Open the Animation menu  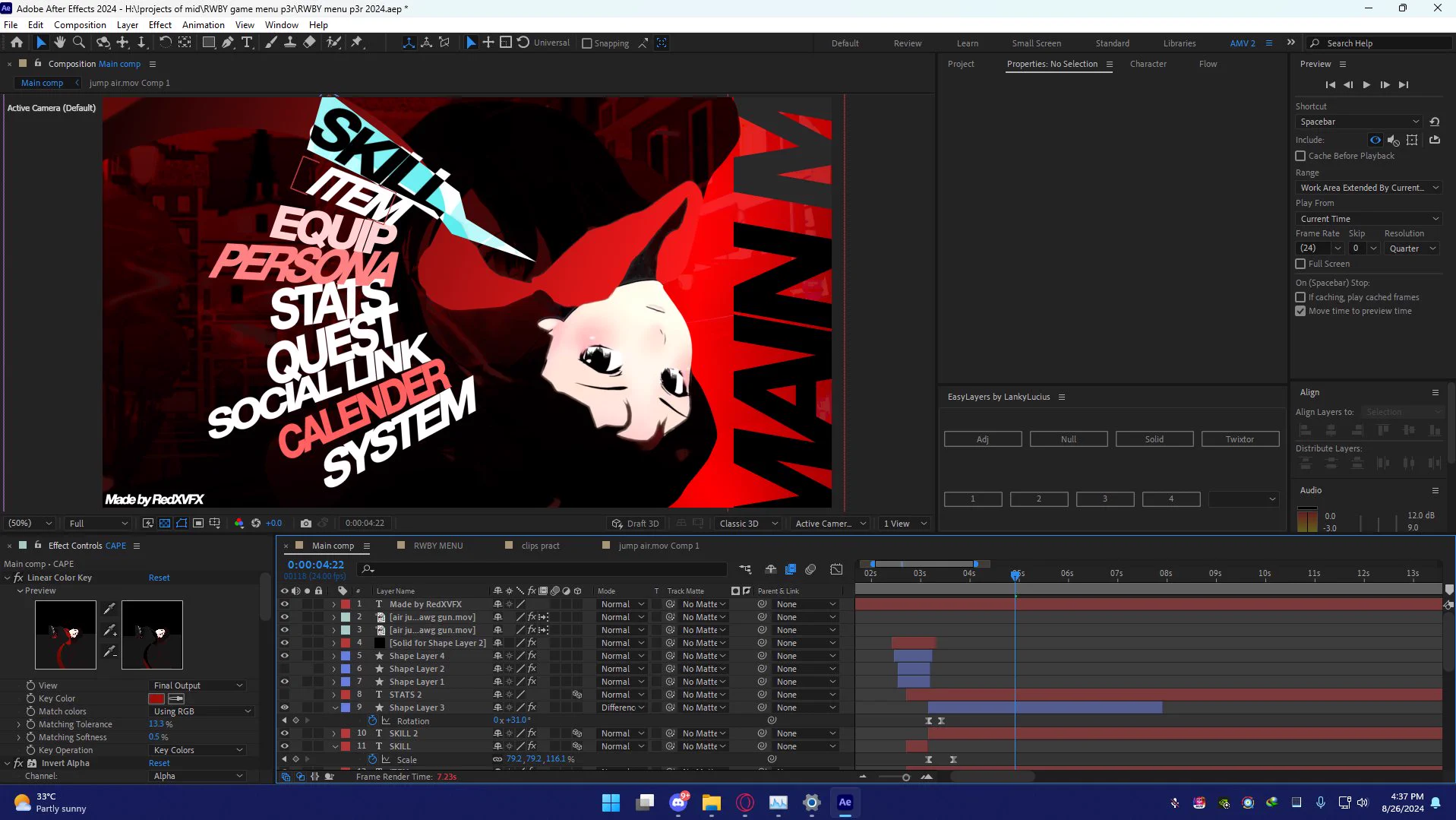pos(203,24)
